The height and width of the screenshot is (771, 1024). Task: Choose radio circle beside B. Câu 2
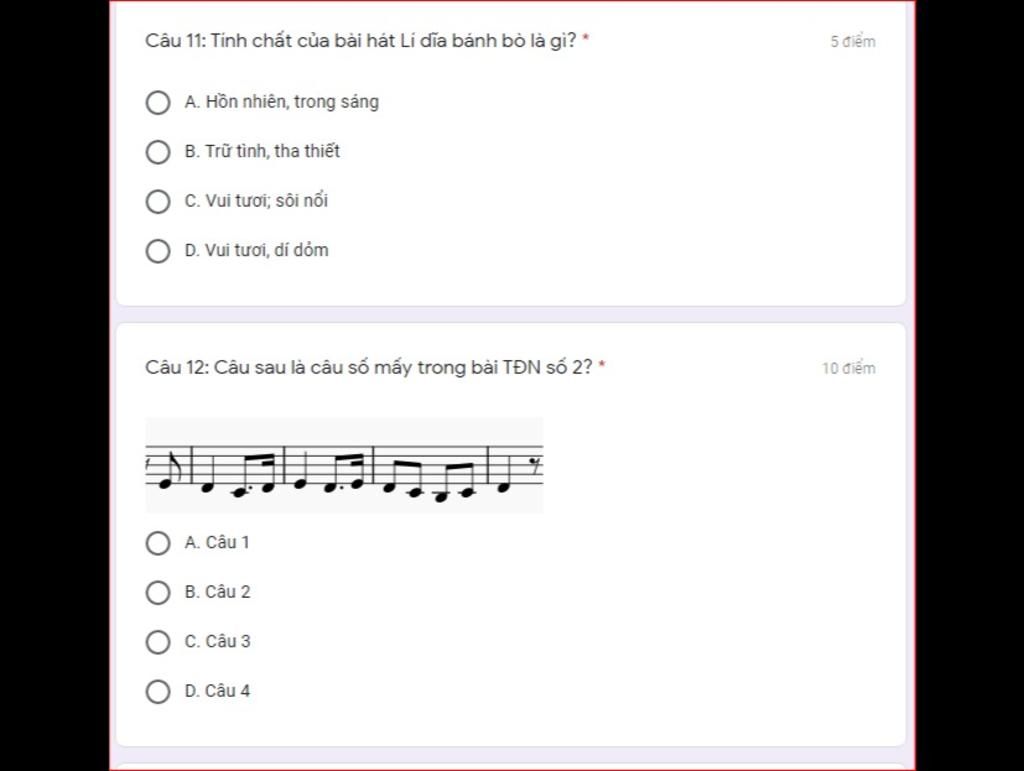(x=158, y=593)
